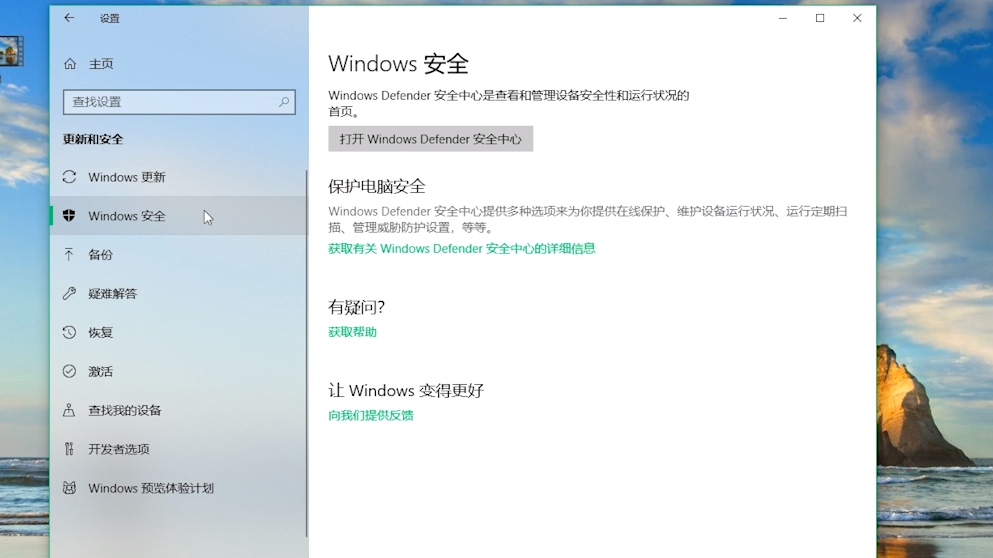
Task: Click the 设置 window title text
Action: pyautogui.click(x=110, y=18)
